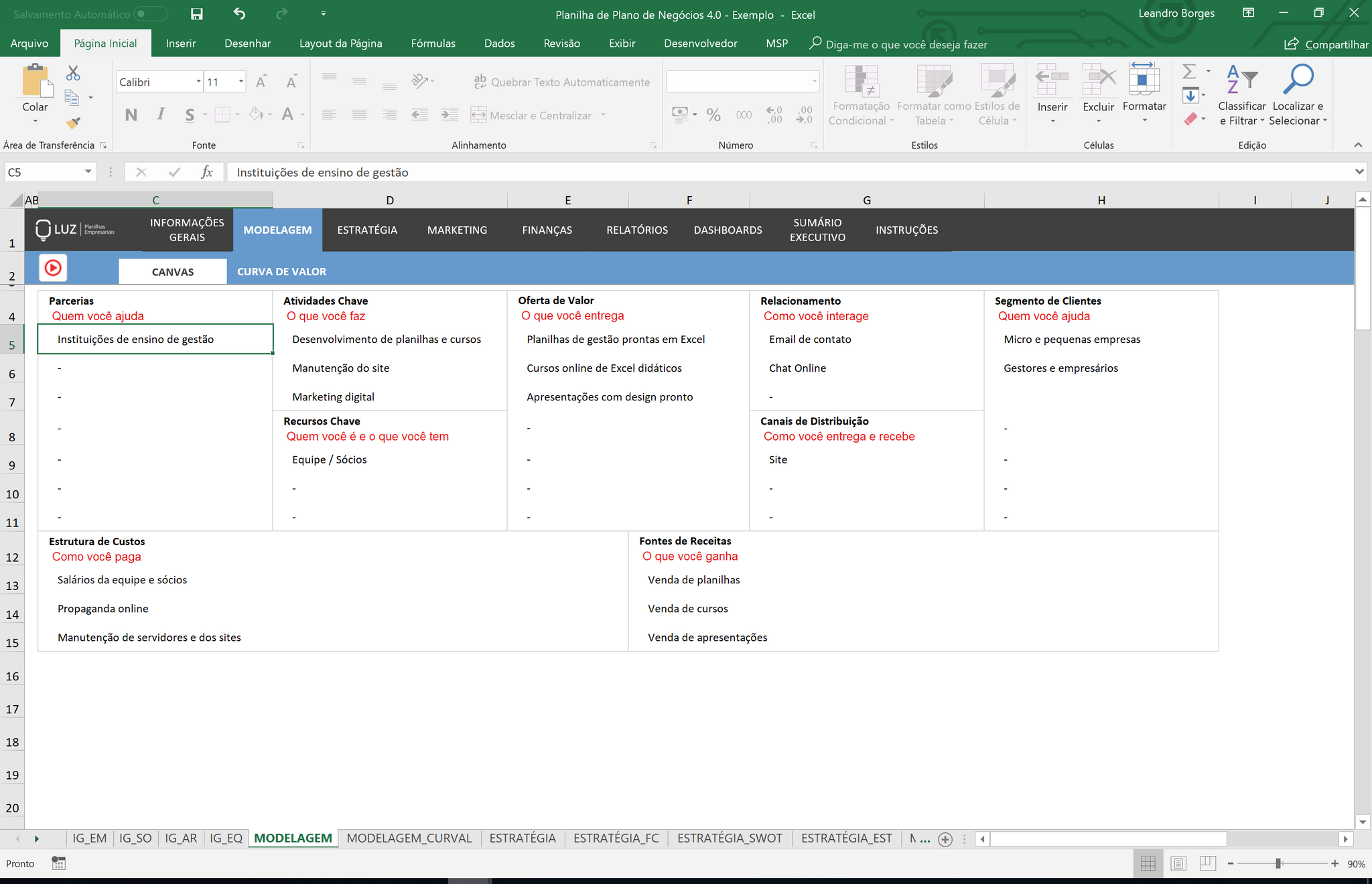Viewport: 1372px width, 884px height.
Task: Click the red play video icon
Action: [x=53, y=269]
